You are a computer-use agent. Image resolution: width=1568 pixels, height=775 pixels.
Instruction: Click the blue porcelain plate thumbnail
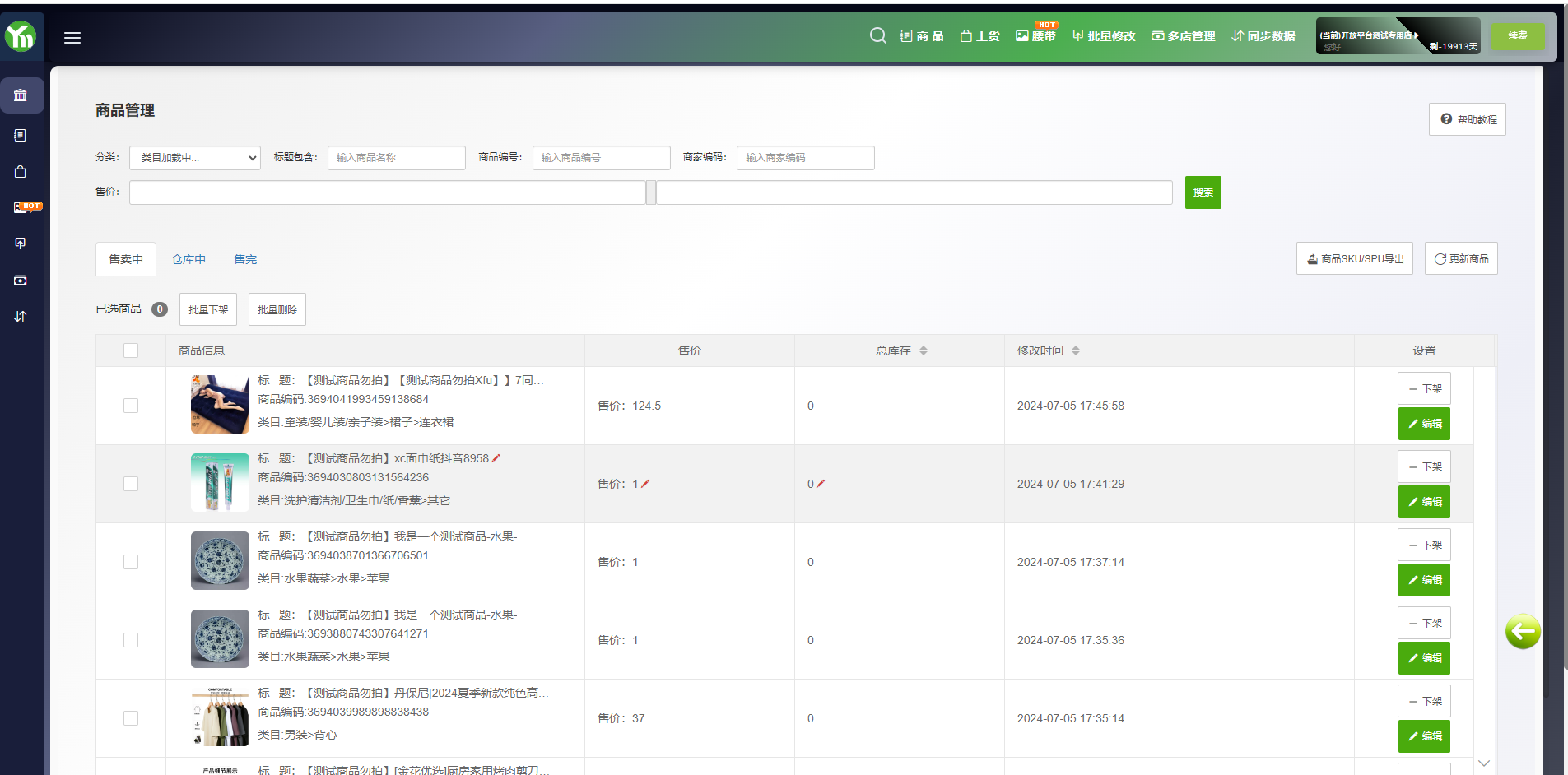[220, 560]
